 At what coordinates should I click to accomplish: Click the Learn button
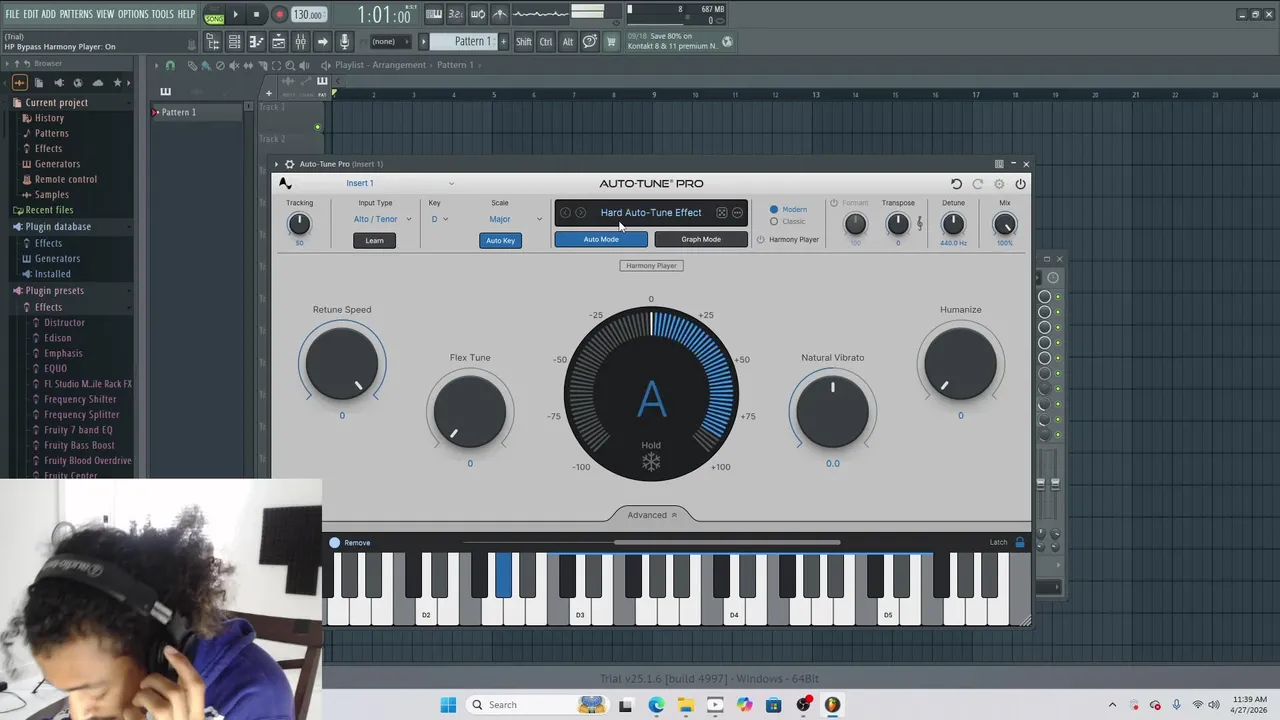[x=374, y=241]
